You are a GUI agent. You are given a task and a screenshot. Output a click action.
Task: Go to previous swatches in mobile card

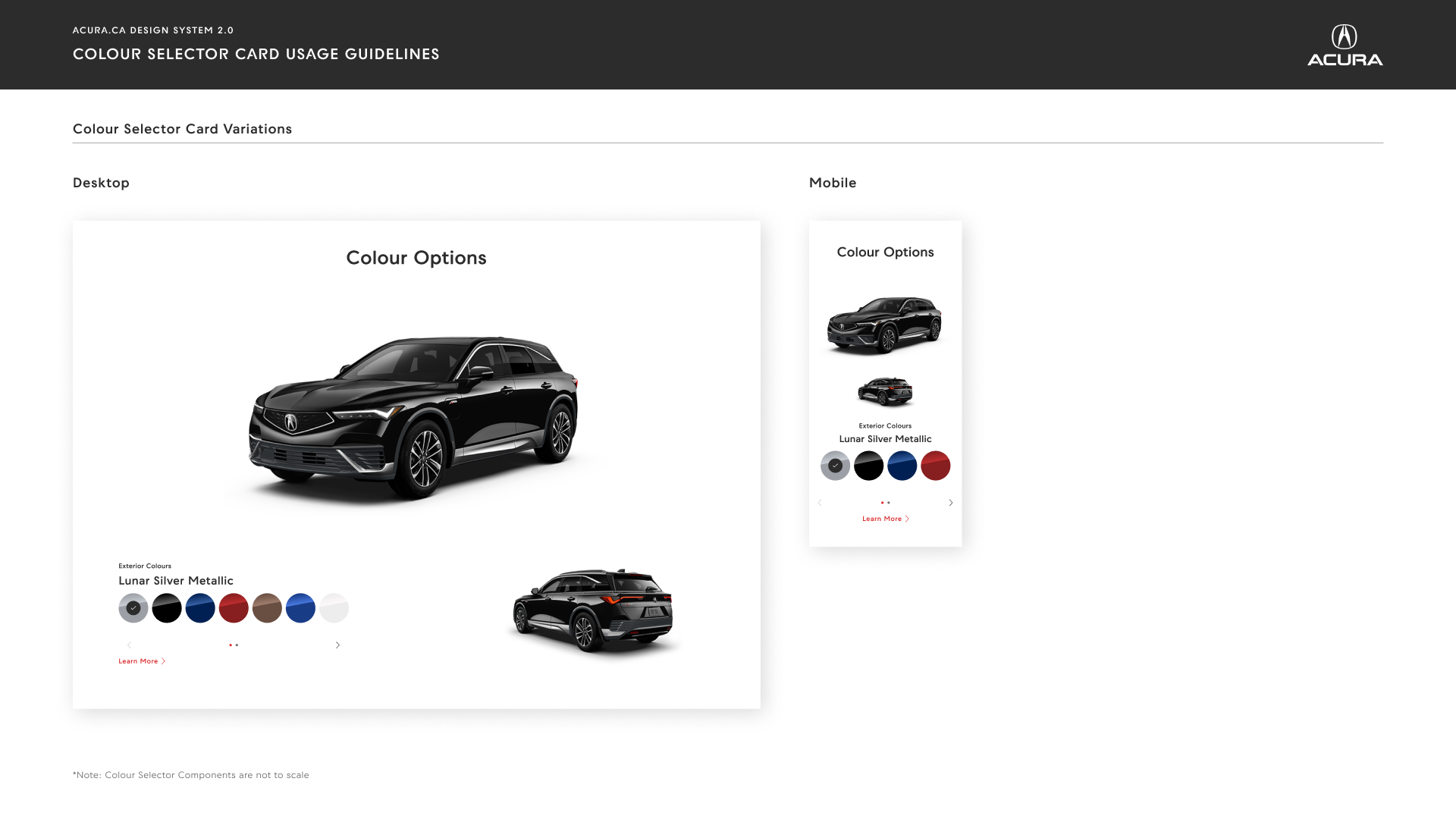pos(820,503)
